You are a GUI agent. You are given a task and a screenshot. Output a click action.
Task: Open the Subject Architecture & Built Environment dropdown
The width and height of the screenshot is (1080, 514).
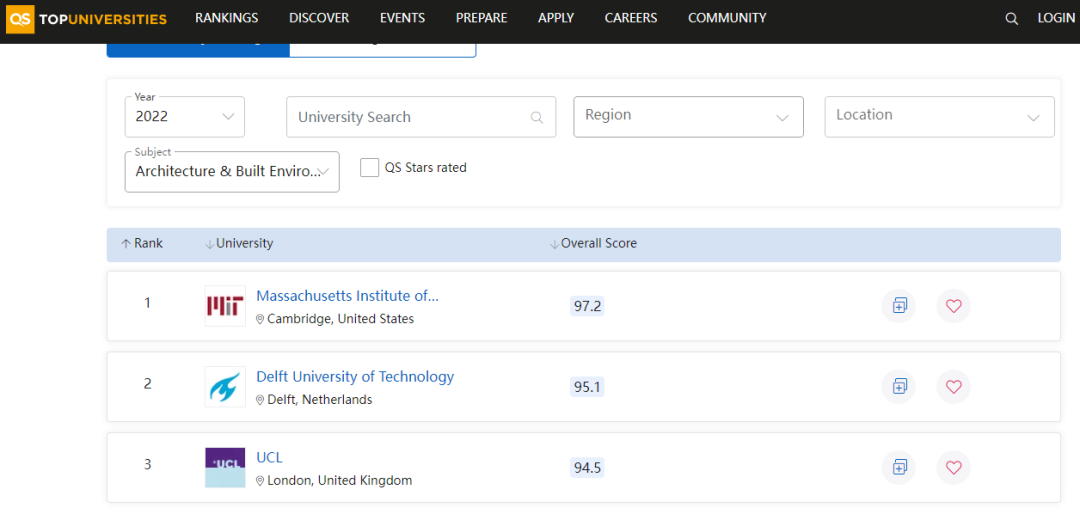click(232, 172)
